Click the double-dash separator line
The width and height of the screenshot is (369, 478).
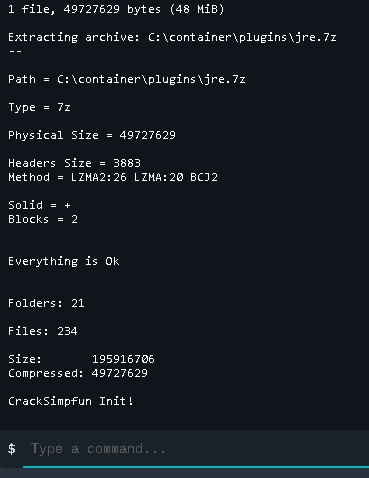15,51
